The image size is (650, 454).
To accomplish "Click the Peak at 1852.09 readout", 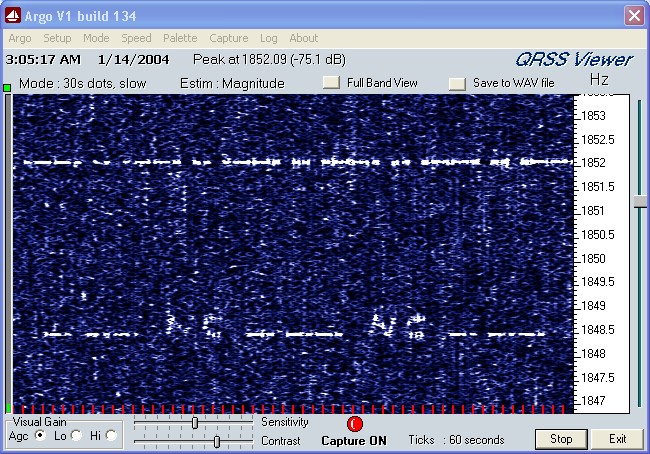I will (269, 60).
